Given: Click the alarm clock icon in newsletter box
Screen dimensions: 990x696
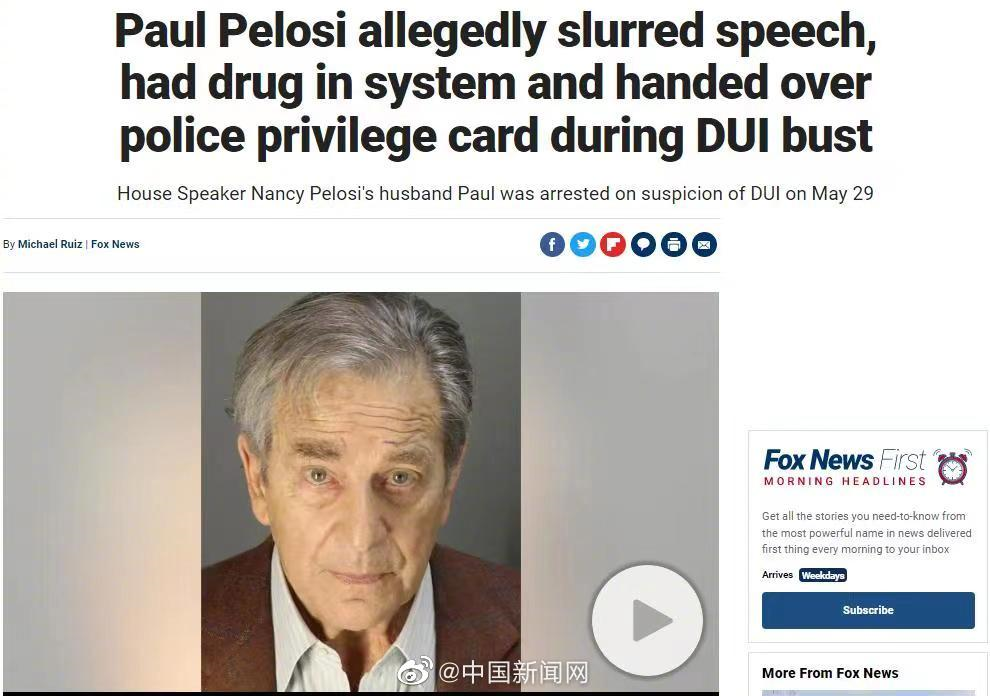Looking at the screenshot, I should (x=952, y=467).
